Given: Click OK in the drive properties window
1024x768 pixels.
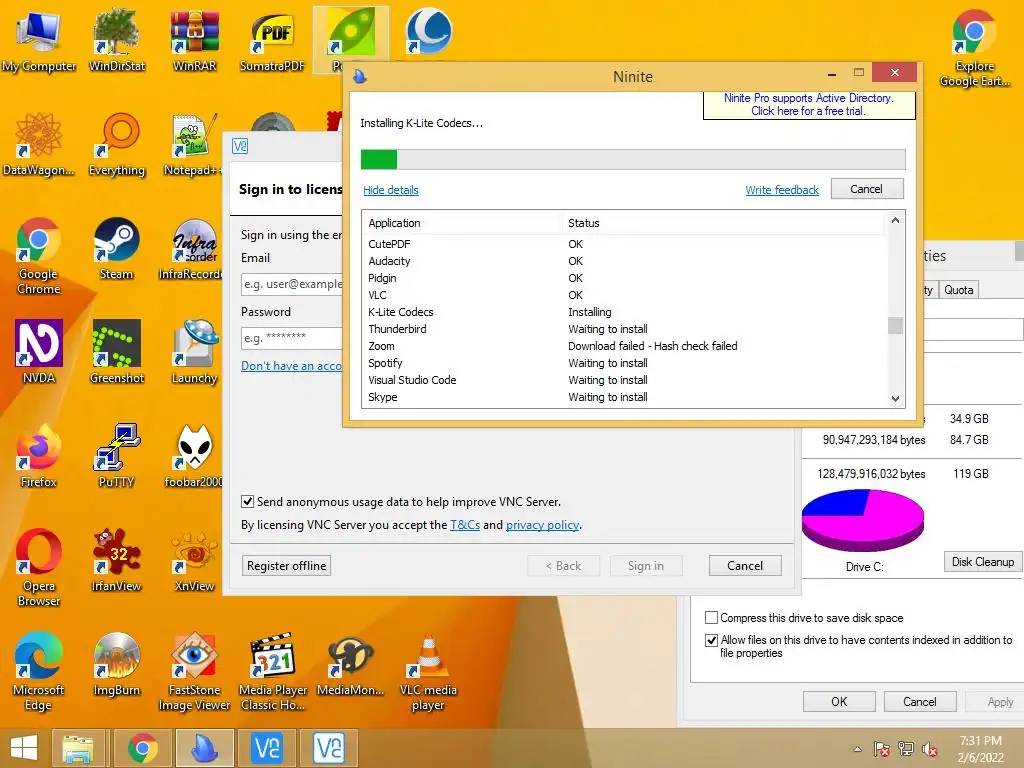Looking at the screenshot, I should point(839,701).
